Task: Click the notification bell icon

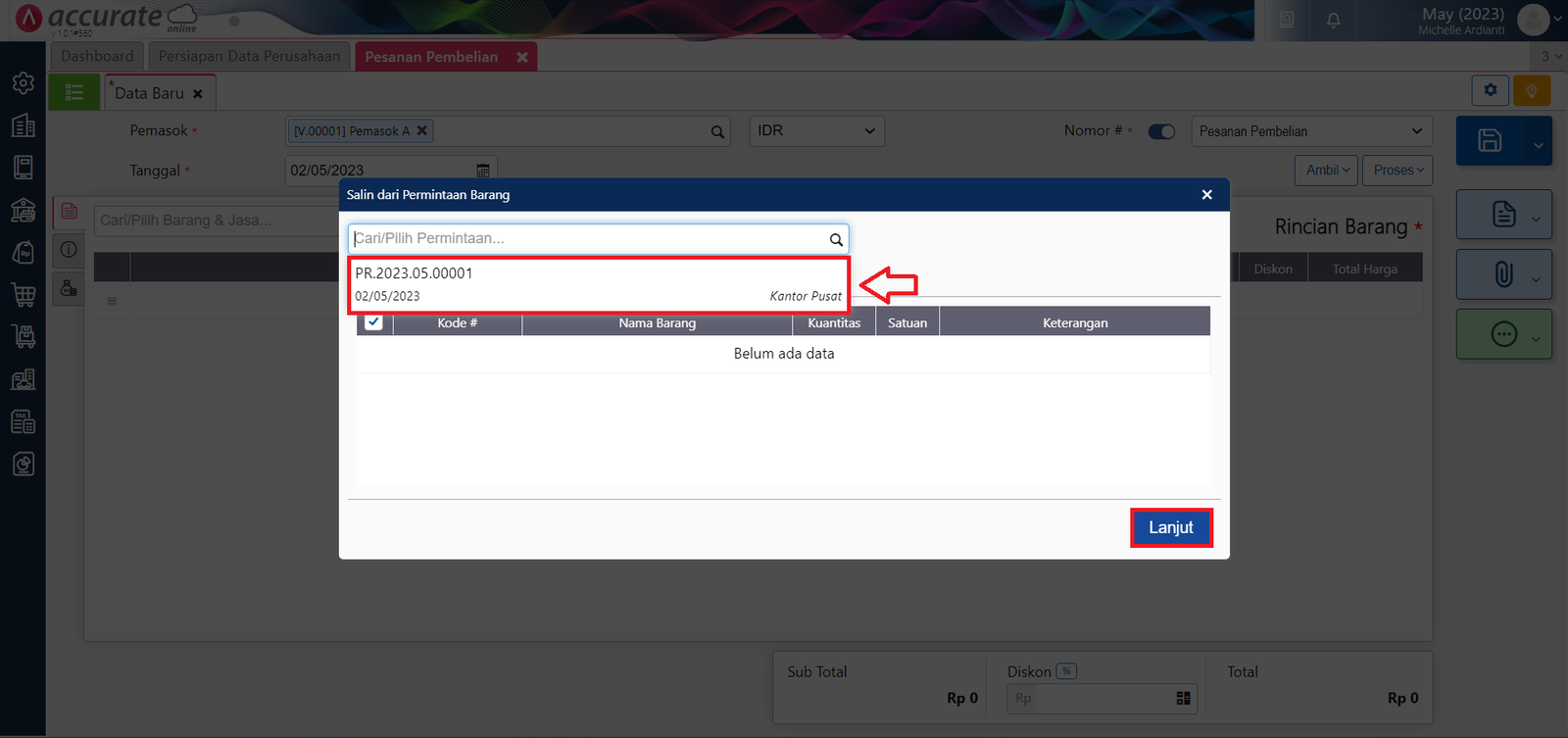Action: (x=1334, y=20)
